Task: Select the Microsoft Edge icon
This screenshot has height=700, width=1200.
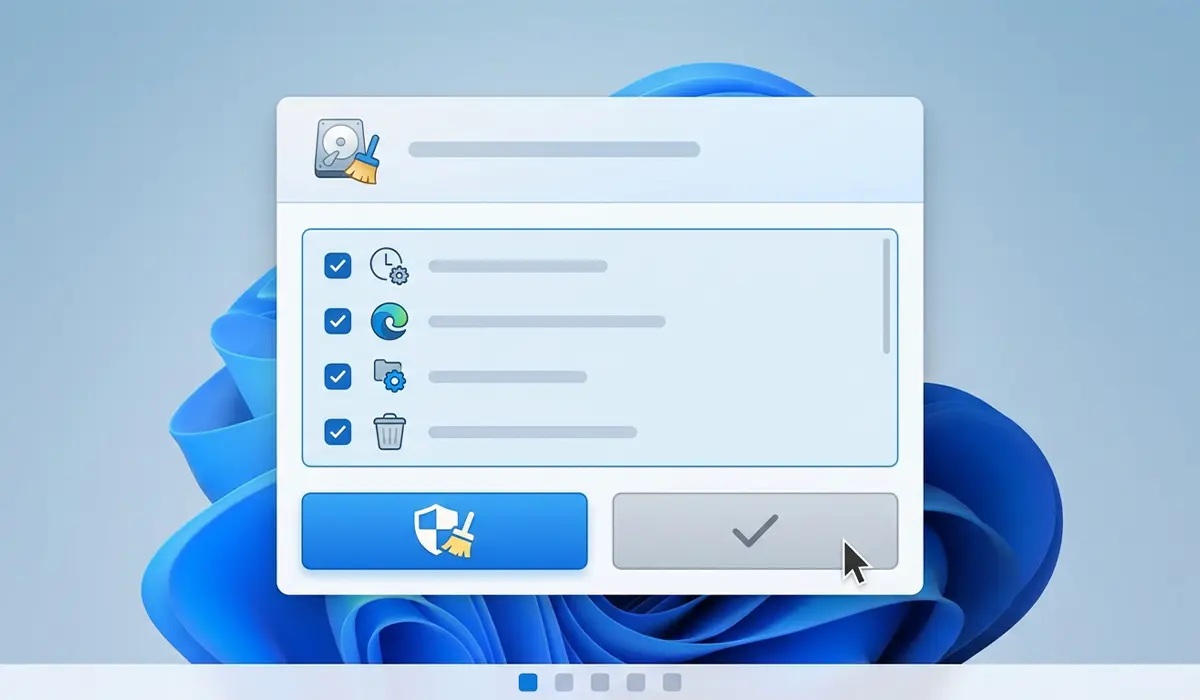Action: pyautogui.click(x=389, y=322)
